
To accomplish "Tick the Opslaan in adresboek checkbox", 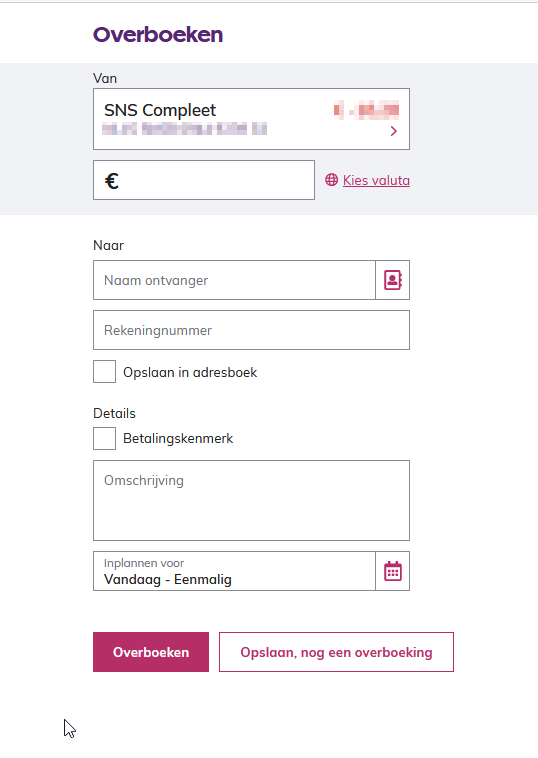I will pos(104,371).
